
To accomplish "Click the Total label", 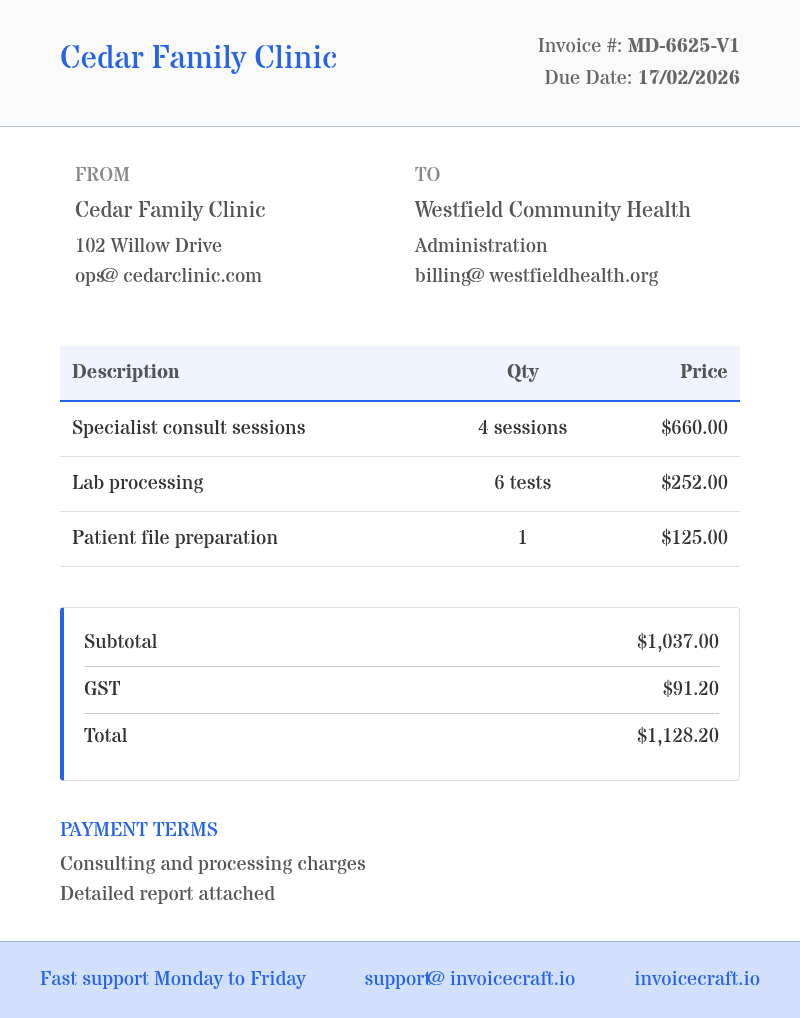I will pyautogui.click(x=106, y=736).
